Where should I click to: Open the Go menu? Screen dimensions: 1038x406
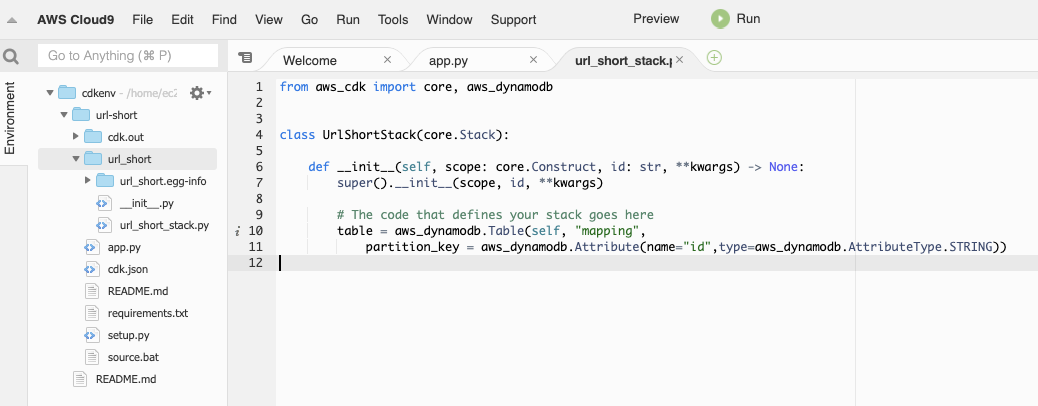tap(310, 19)
